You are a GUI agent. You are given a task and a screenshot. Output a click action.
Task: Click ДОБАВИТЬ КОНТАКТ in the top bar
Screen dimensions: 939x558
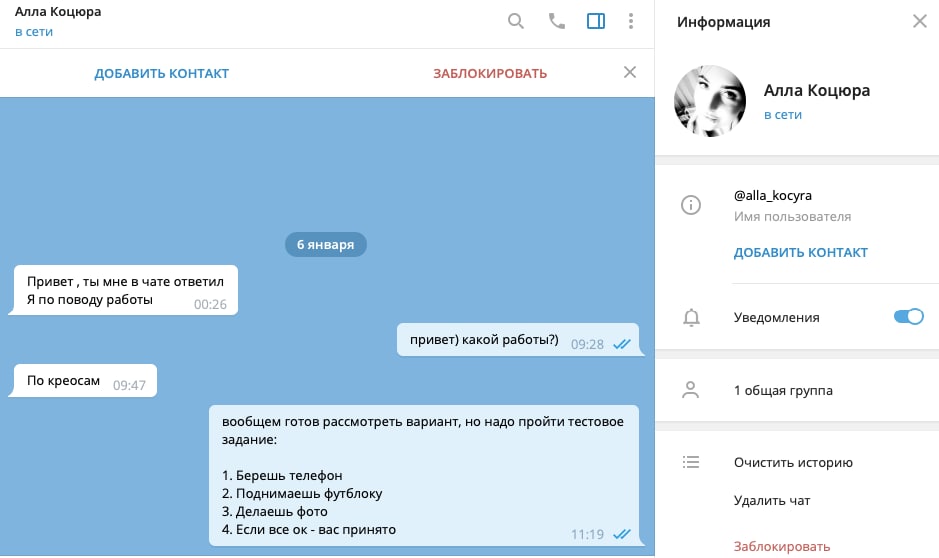pyautogui.click(x=162, y=74)
